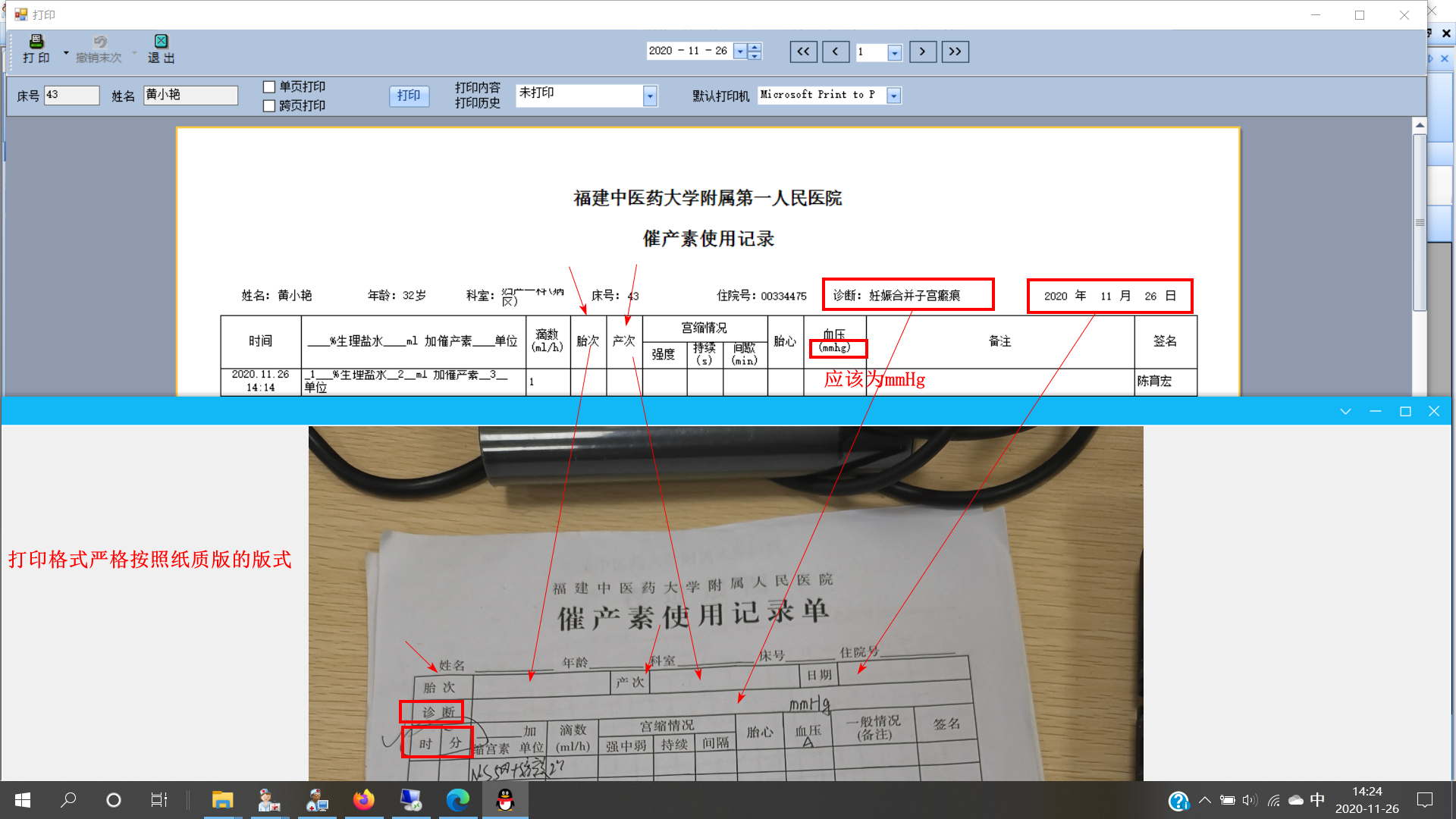Increase date using spinner up arrow
Viewport: 1456px width, 819px height.
pyautogui.click(x=755, y=47)
